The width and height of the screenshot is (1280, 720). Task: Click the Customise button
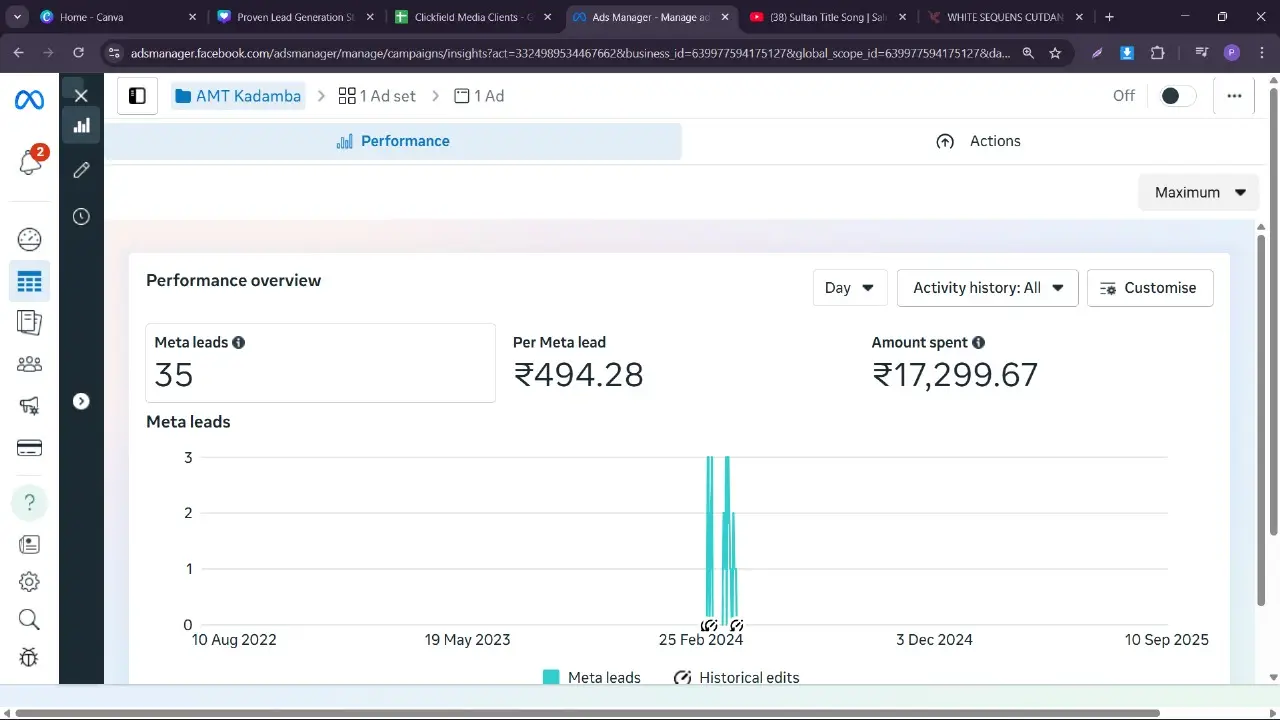(x=1149, y=288)
